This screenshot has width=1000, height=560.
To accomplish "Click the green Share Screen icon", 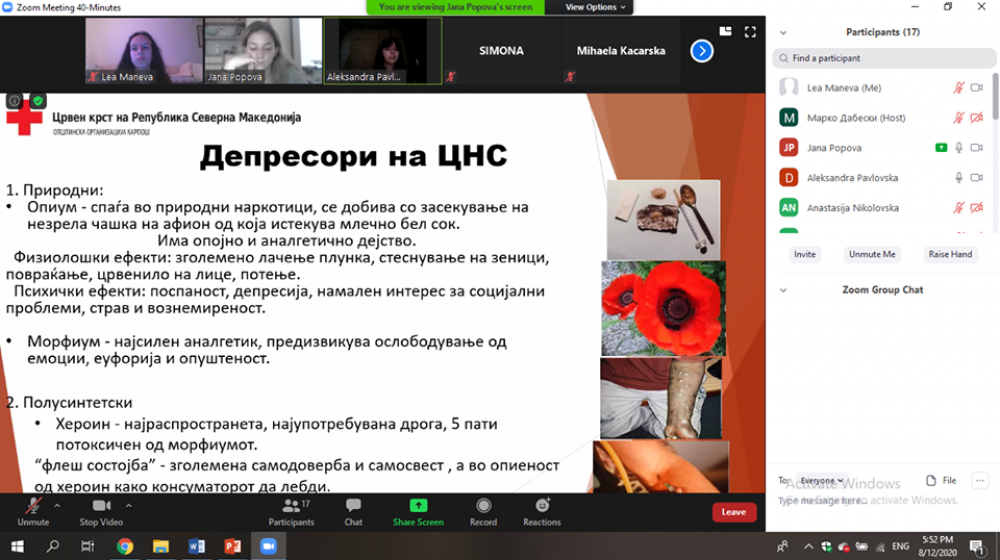I will click(418, 506).
